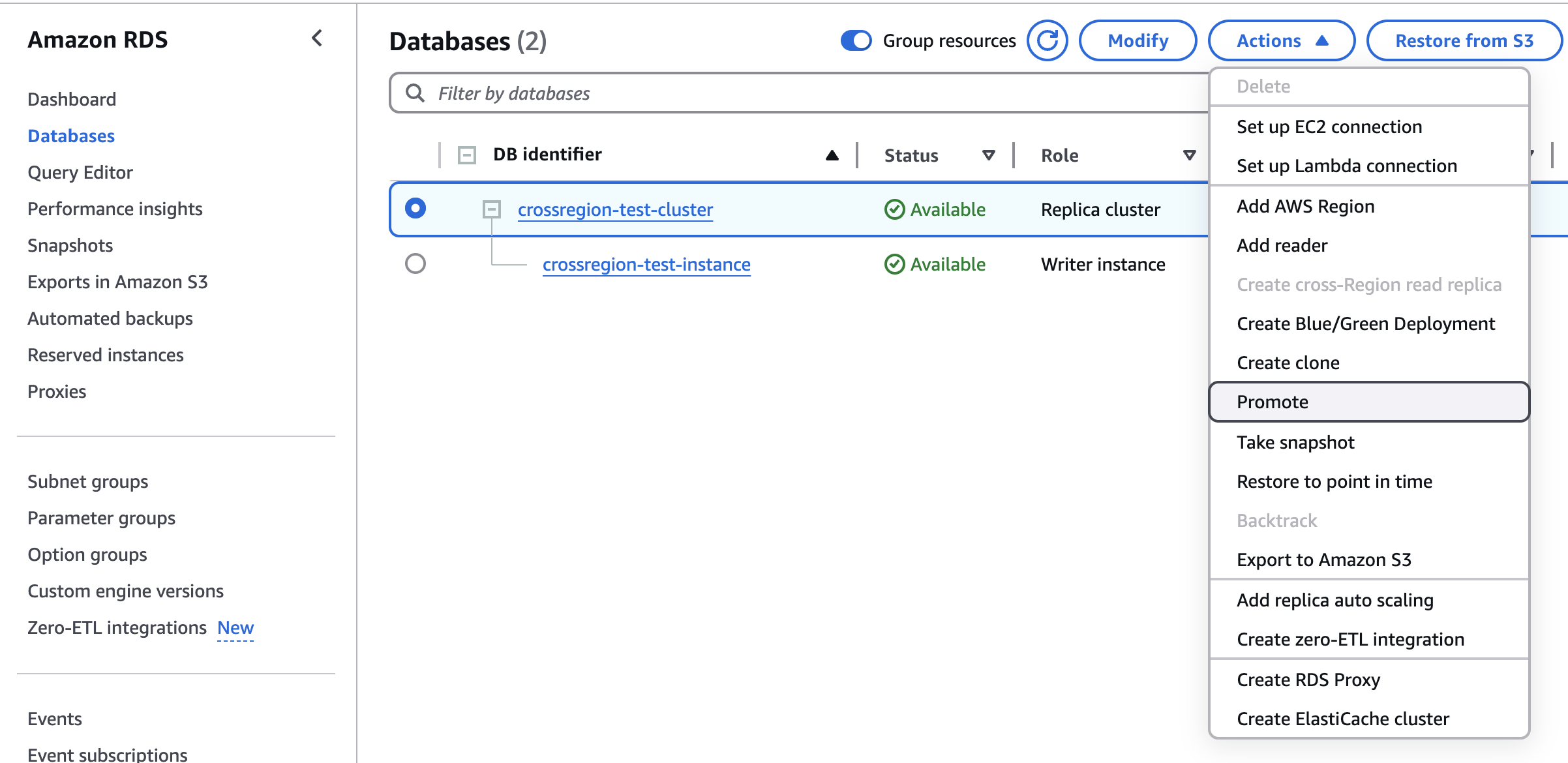Select crossregion-test-instance radio button
This screenshot has height=763, width=1568.
[x=415, y=263]
